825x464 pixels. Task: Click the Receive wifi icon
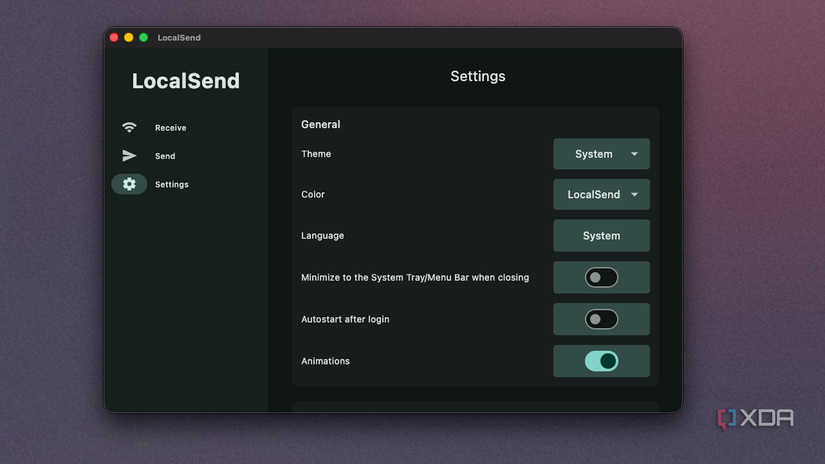(x=129, y=127)
